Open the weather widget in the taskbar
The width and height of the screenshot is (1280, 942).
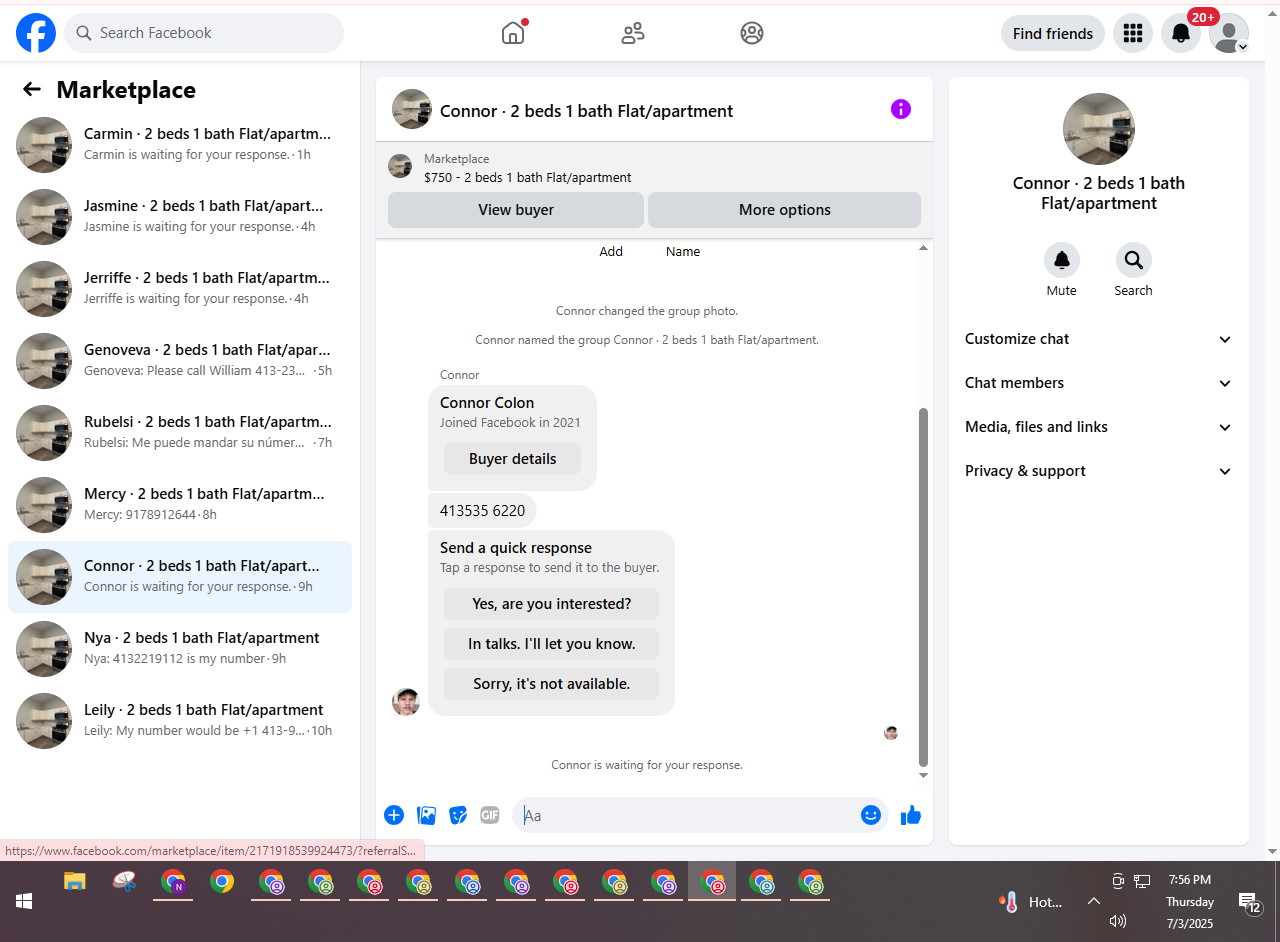1031,902
